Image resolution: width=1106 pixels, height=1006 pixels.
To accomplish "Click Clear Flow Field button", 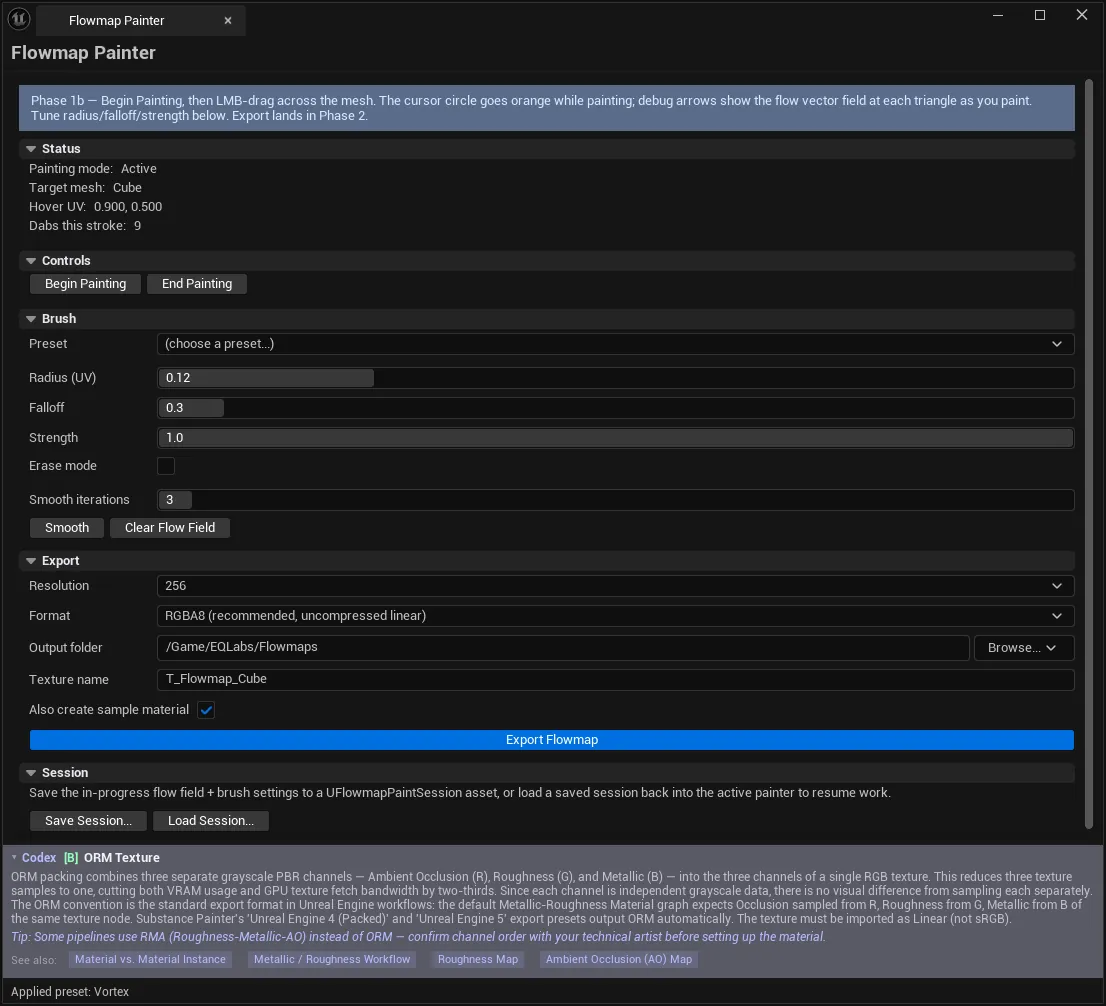I will [x=170, y=528].
